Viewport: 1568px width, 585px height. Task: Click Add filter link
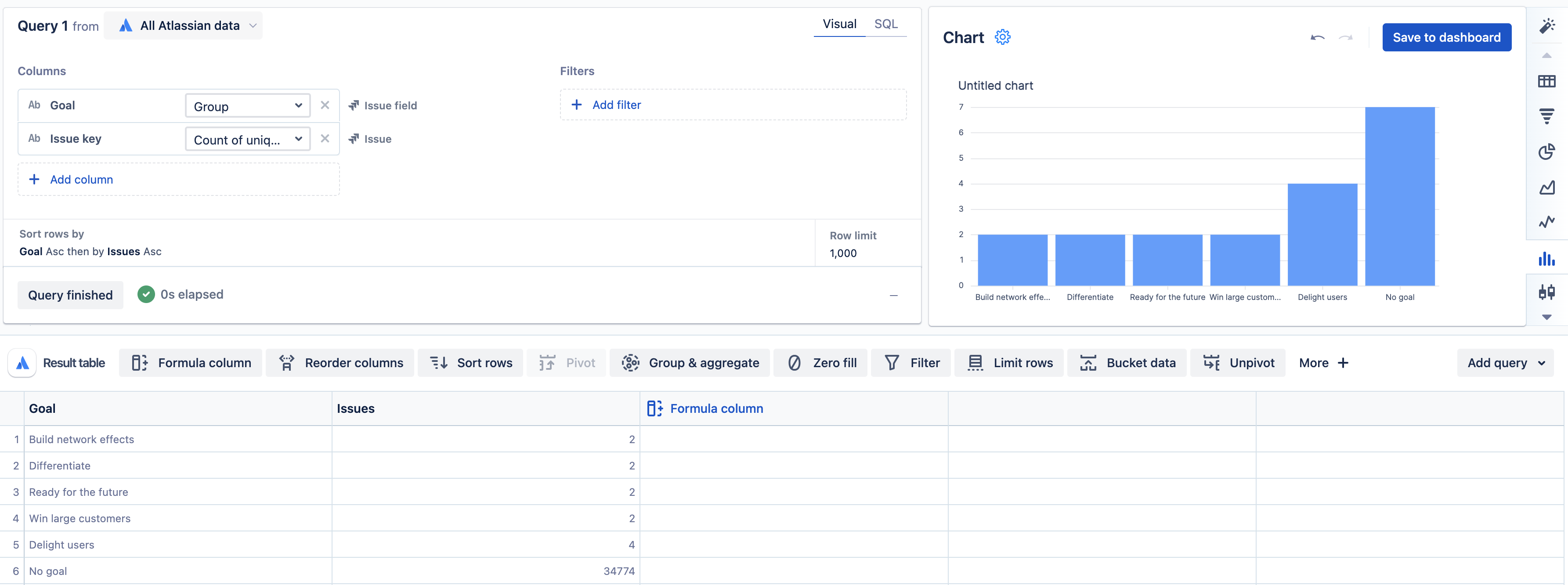point(616,105)
